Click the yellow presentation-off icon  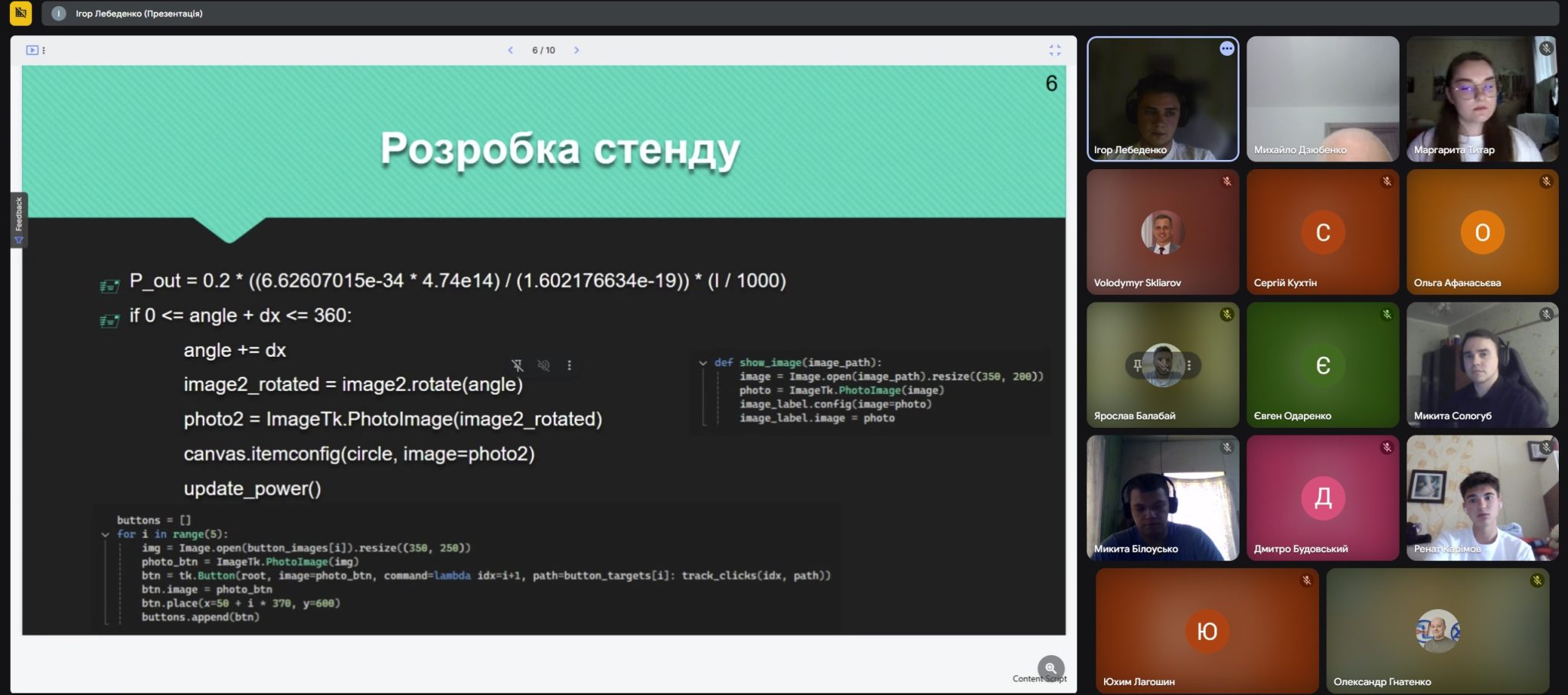pyautogui.click(x=21, y=13)
